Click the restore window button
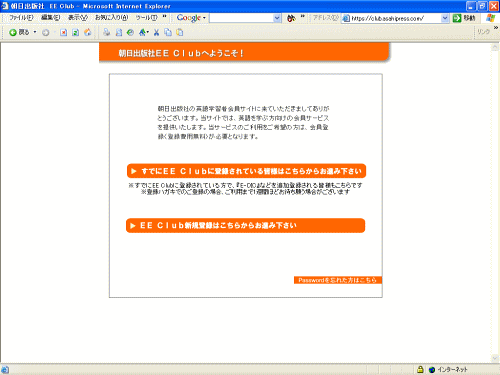Screen dimensions: 500x375 (x=482, y=6)
